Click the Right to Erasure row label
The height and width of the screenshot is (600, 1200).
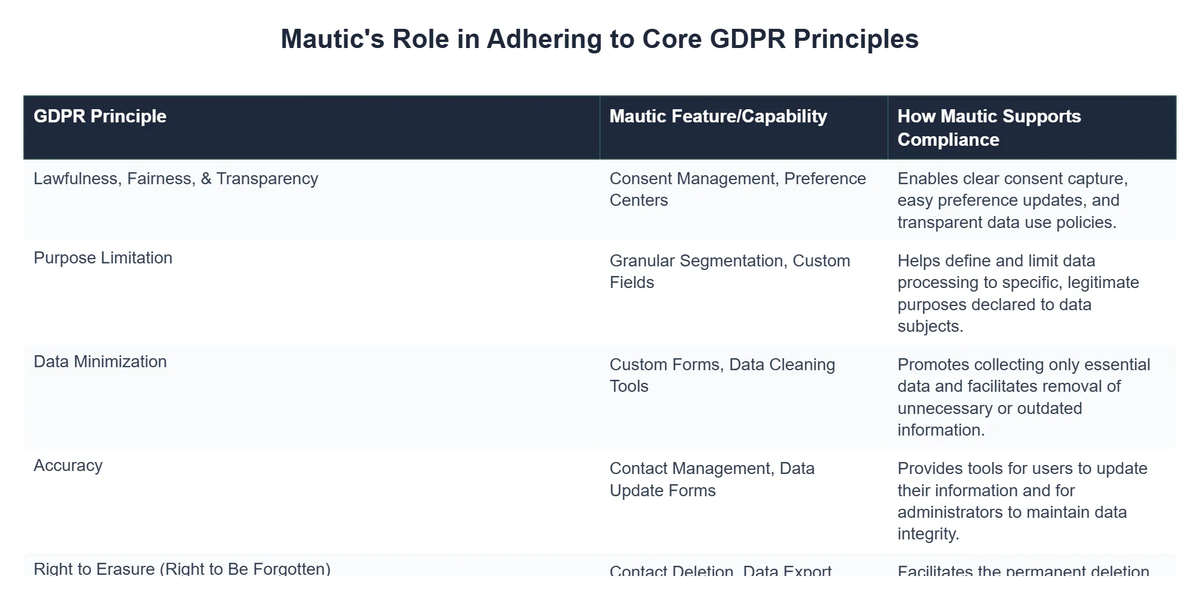(x=182, y=568)
